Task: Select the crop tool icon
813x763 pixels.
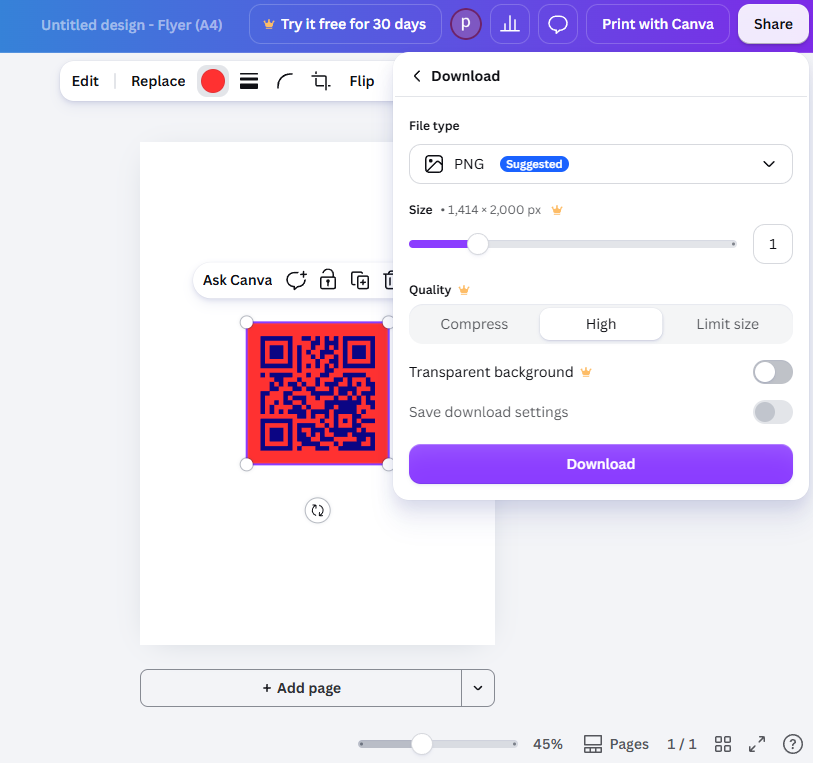Action: tap(320, 81)
